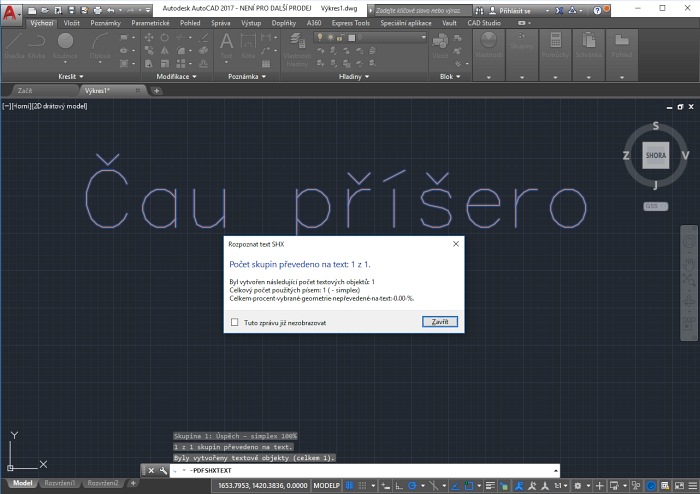This screenshot has height=494, width=700.
Task: Toggle 2D object snap in status bar
Action: 469,486
